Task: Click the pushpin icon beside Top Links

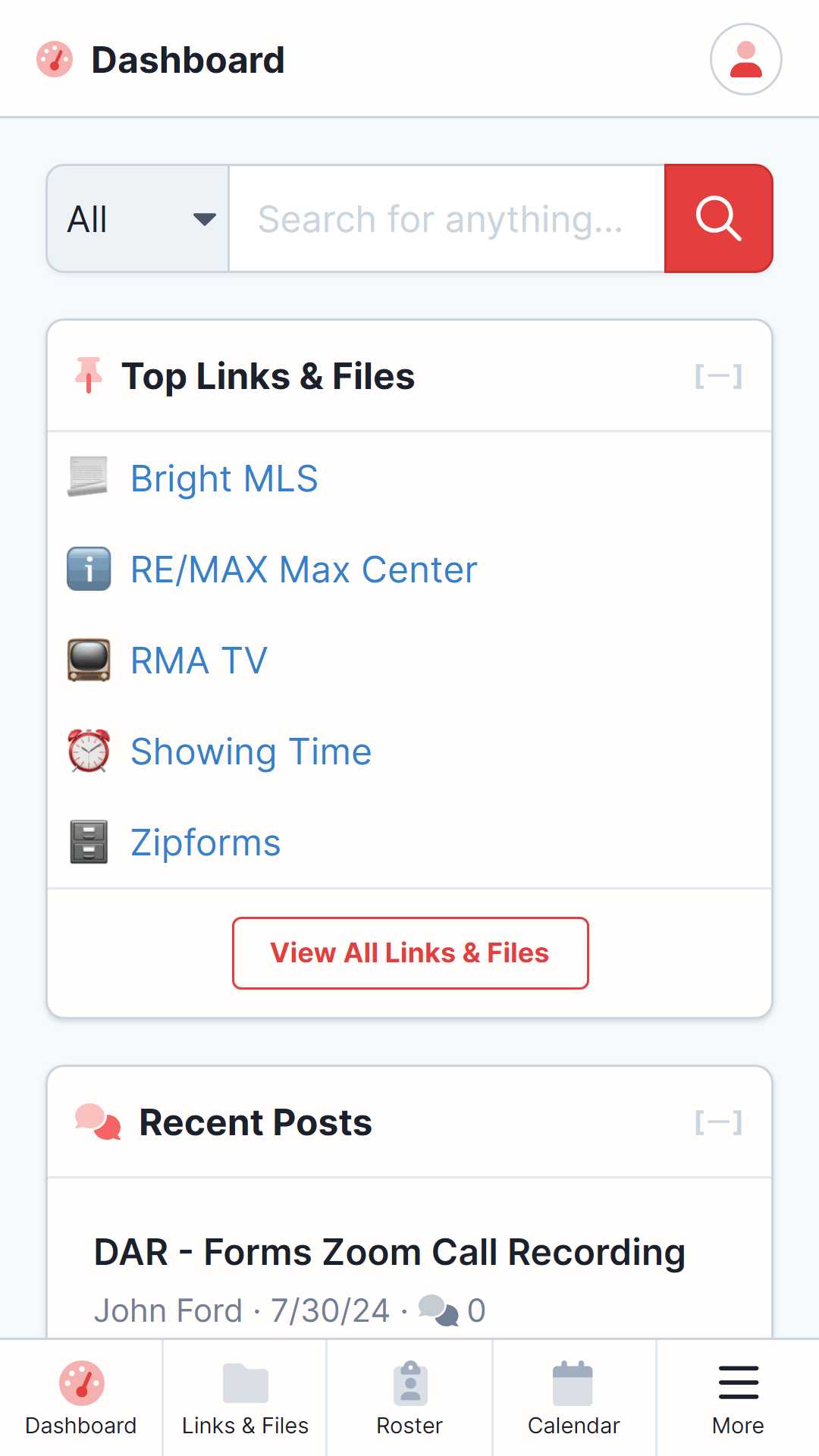Action: coord(89,375)
